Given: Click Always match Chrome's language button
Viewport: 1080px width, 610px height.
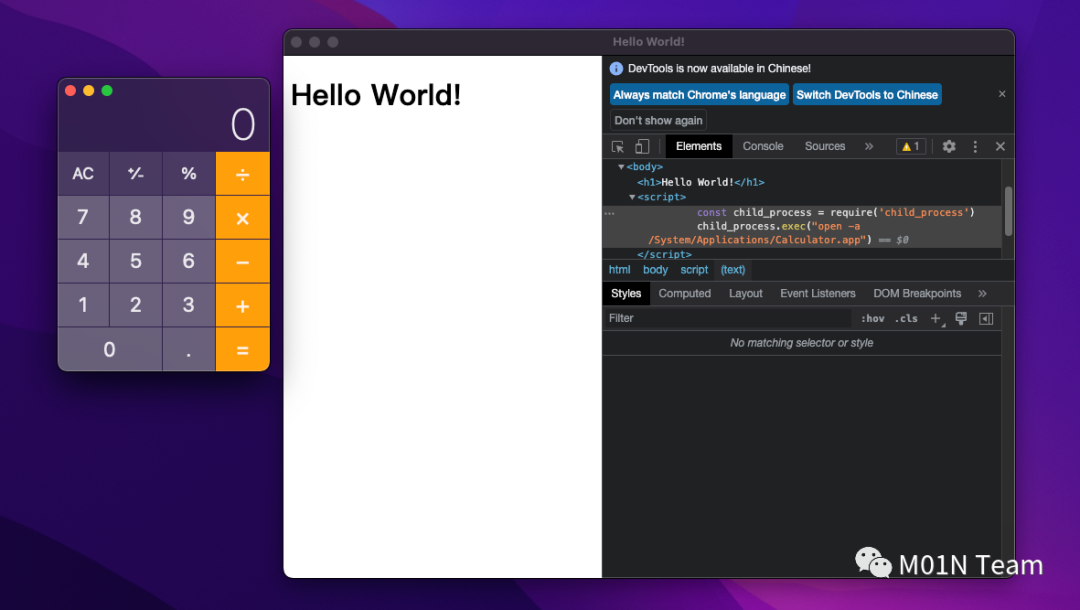Looking at the screenshot, I should 699,94.
